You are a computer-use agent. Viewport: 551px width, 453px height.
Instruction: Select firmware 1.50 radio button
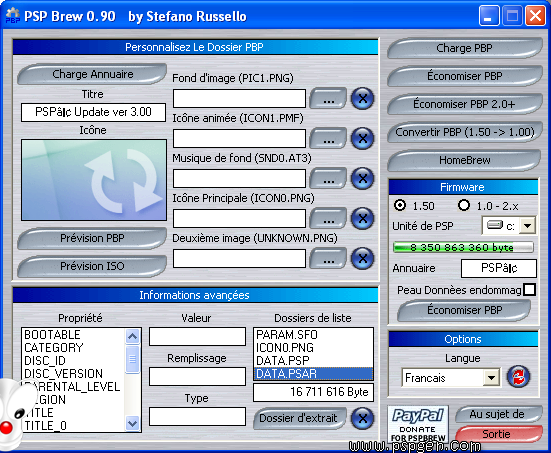400,205
